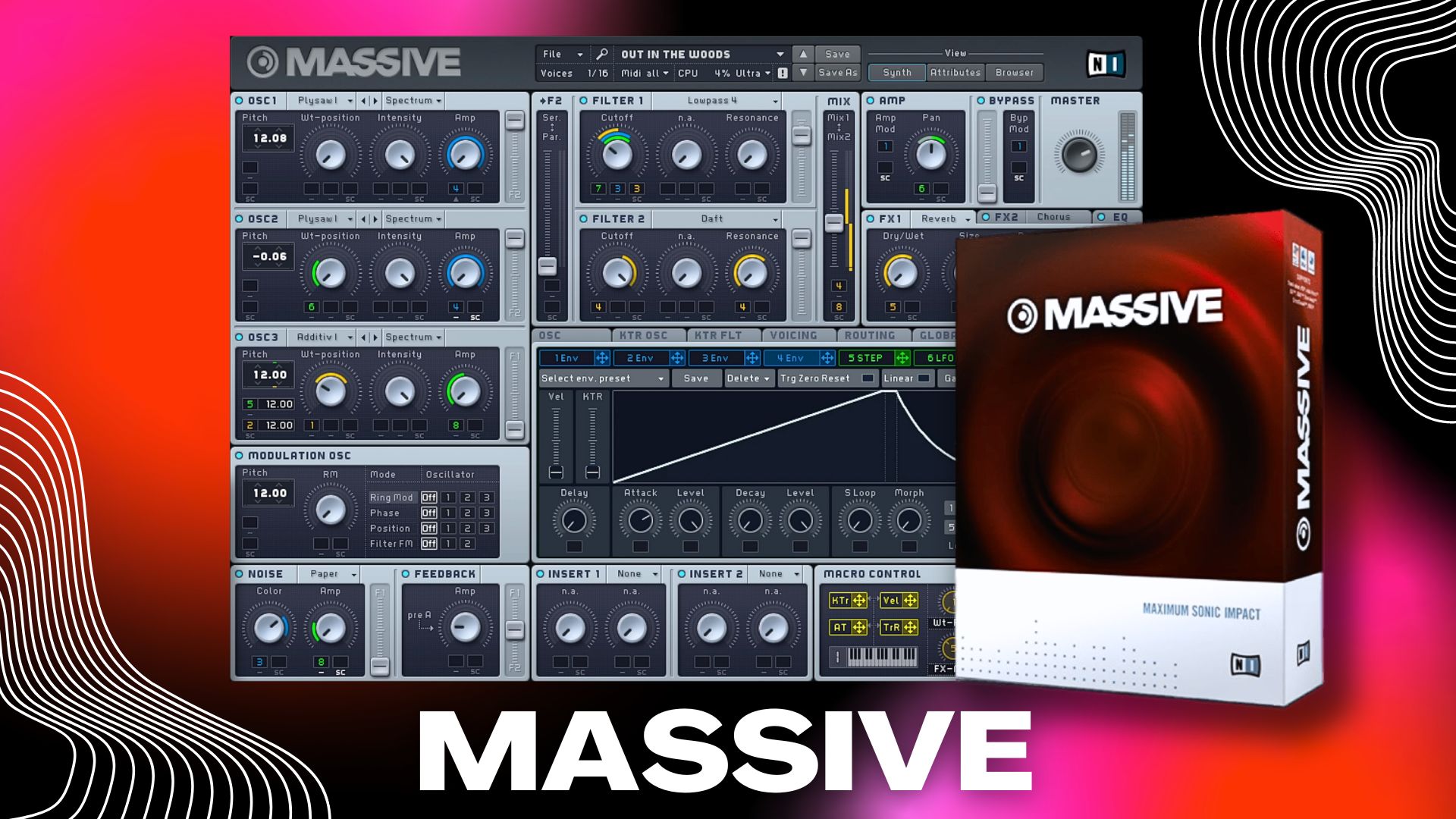Click the OSC1 Pitch value field

[269, 138]
